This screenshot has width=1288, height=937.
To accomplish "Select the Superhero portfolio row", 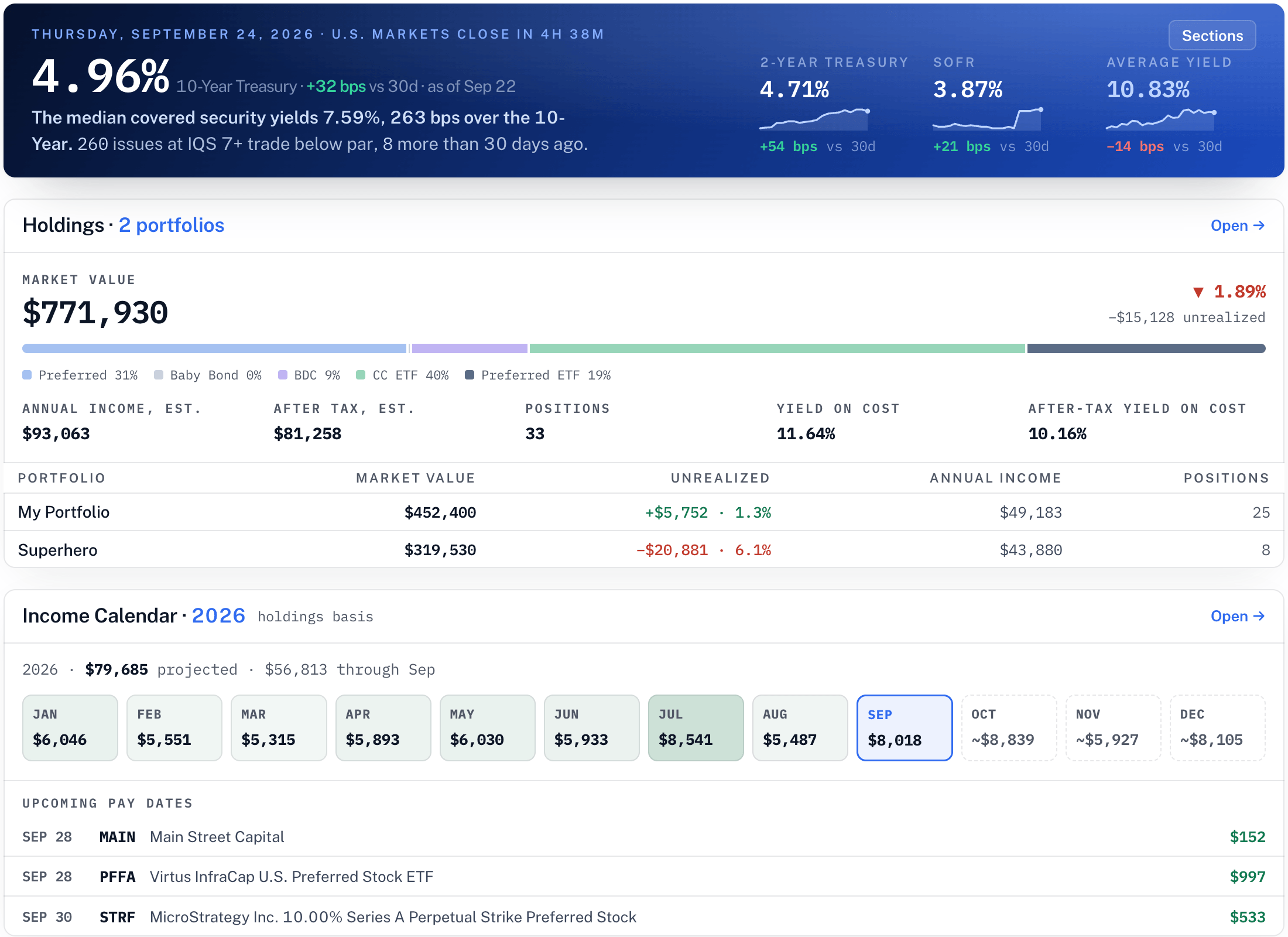I will pyautogui.click(x=644, y=550).
